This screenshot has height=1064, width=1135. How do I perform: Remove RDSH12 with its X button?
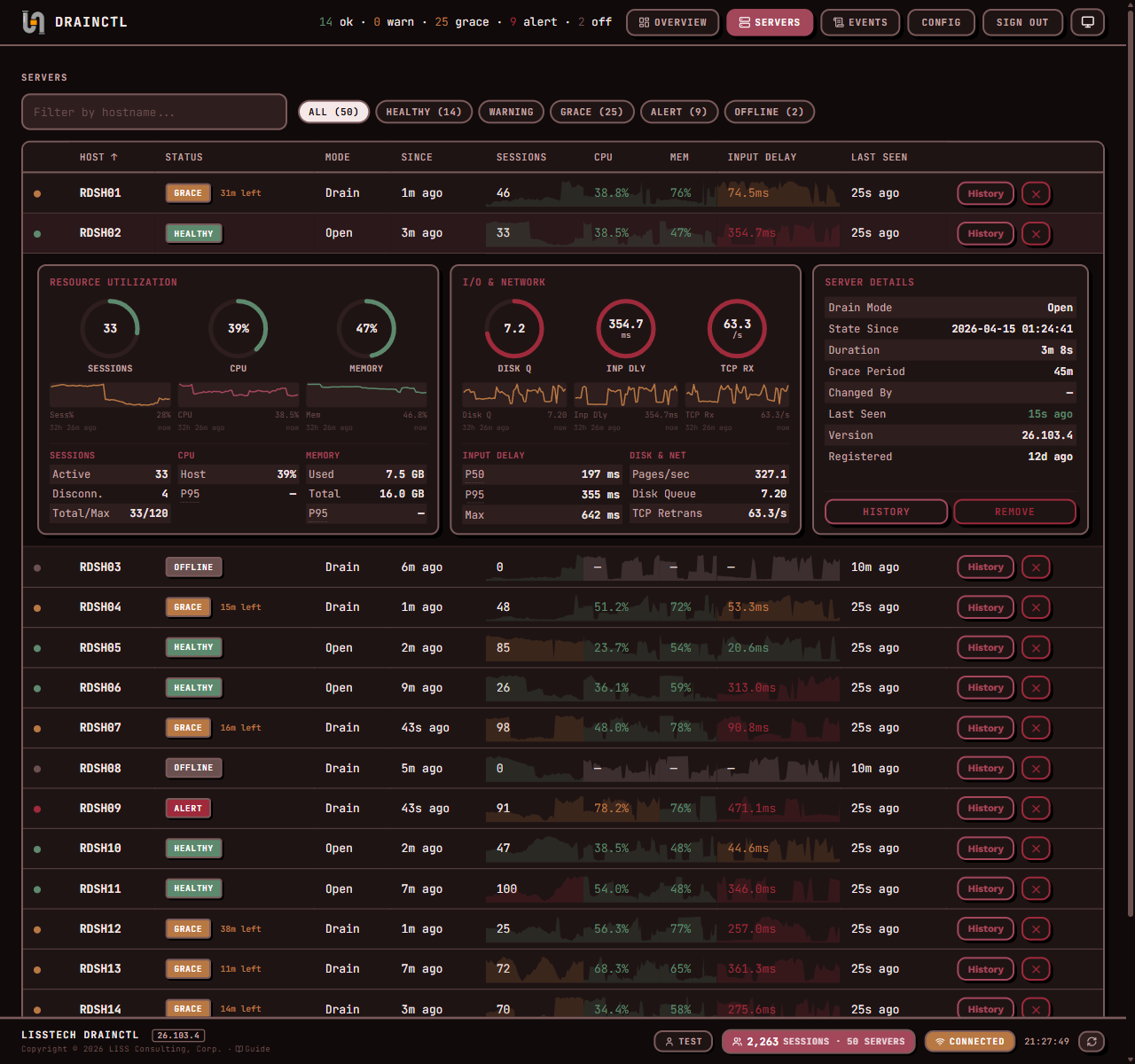click(x=1036, y=928)
